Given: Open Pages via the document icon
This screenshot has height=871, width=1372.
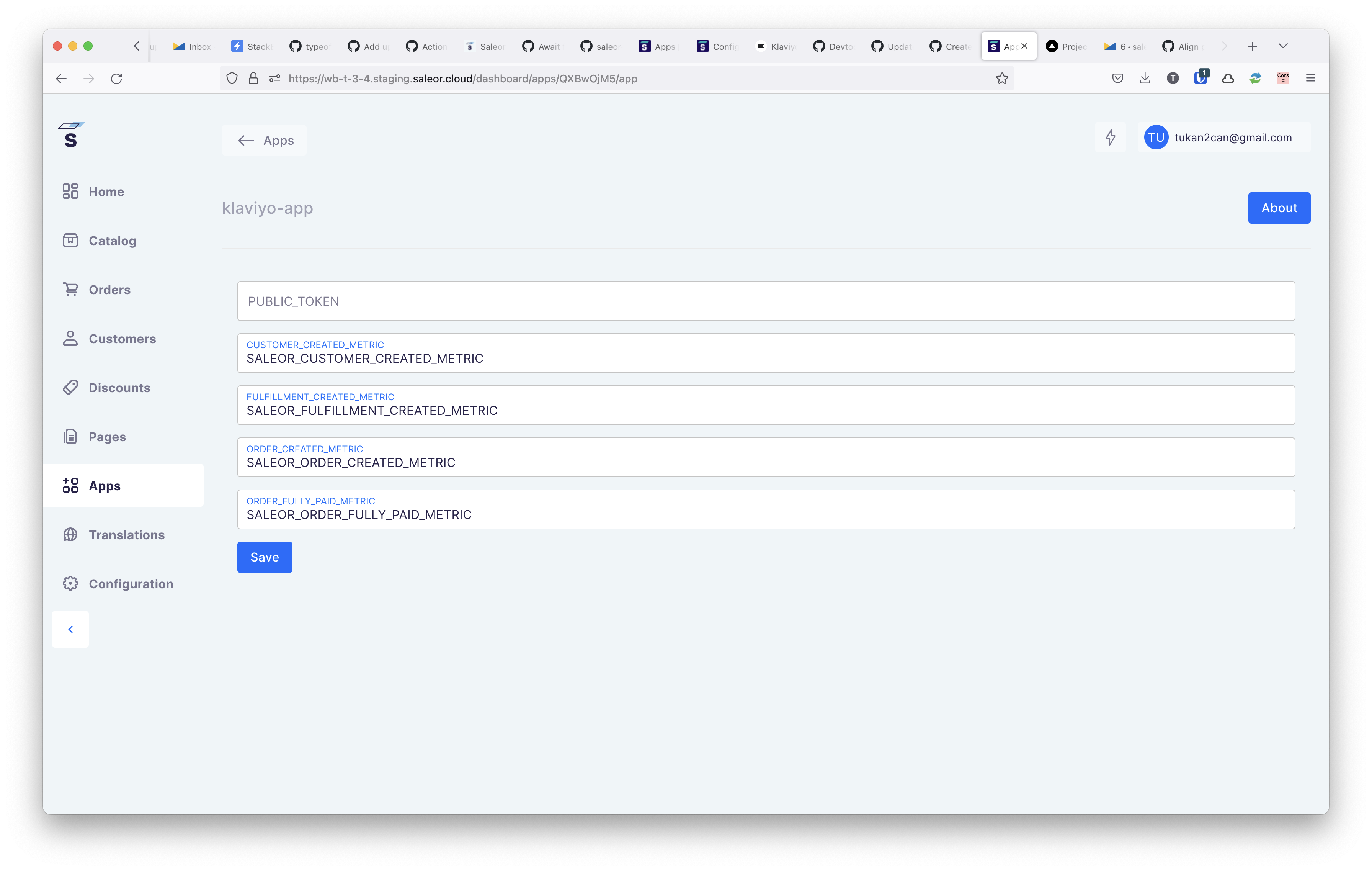Looking at the screenshot, I should click(70, 436).
